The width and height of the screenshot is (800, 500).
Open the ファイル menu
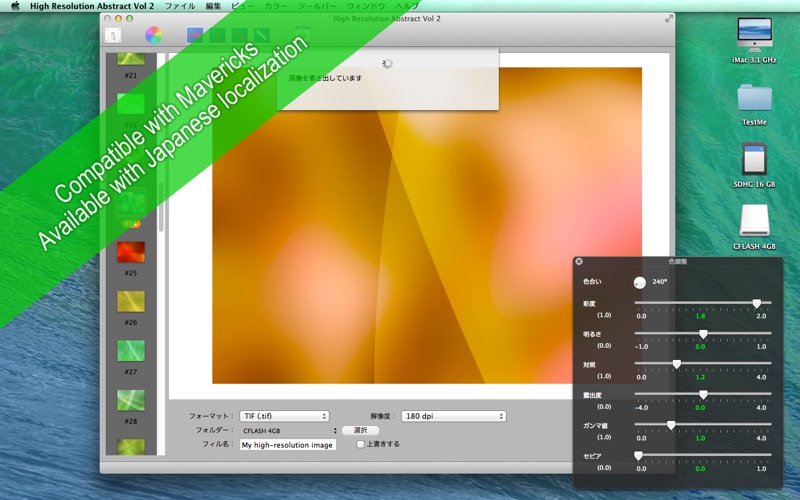[180, 6]
